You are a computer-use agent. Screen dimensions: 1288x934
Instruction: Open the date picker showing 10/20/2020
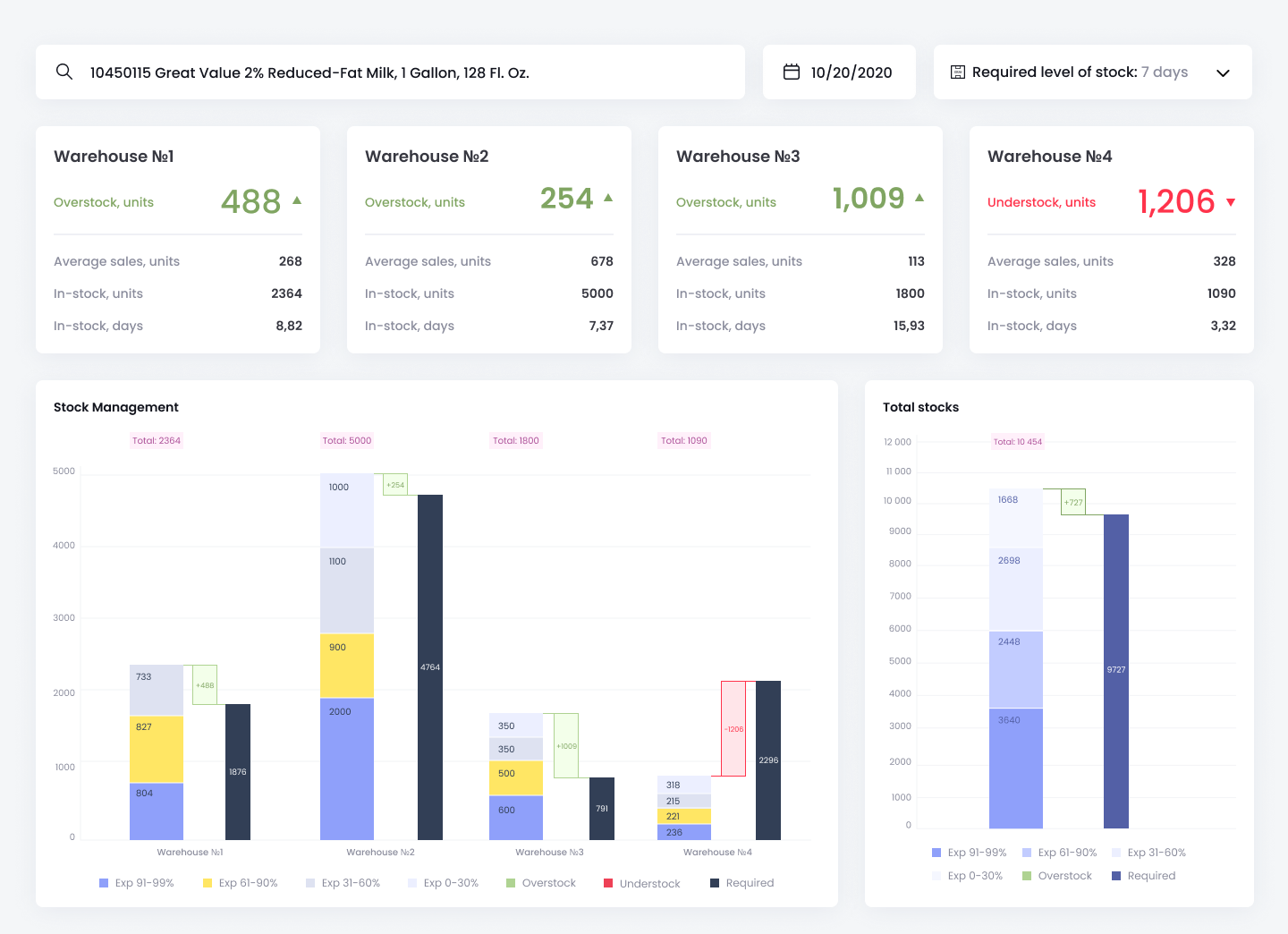839,72
